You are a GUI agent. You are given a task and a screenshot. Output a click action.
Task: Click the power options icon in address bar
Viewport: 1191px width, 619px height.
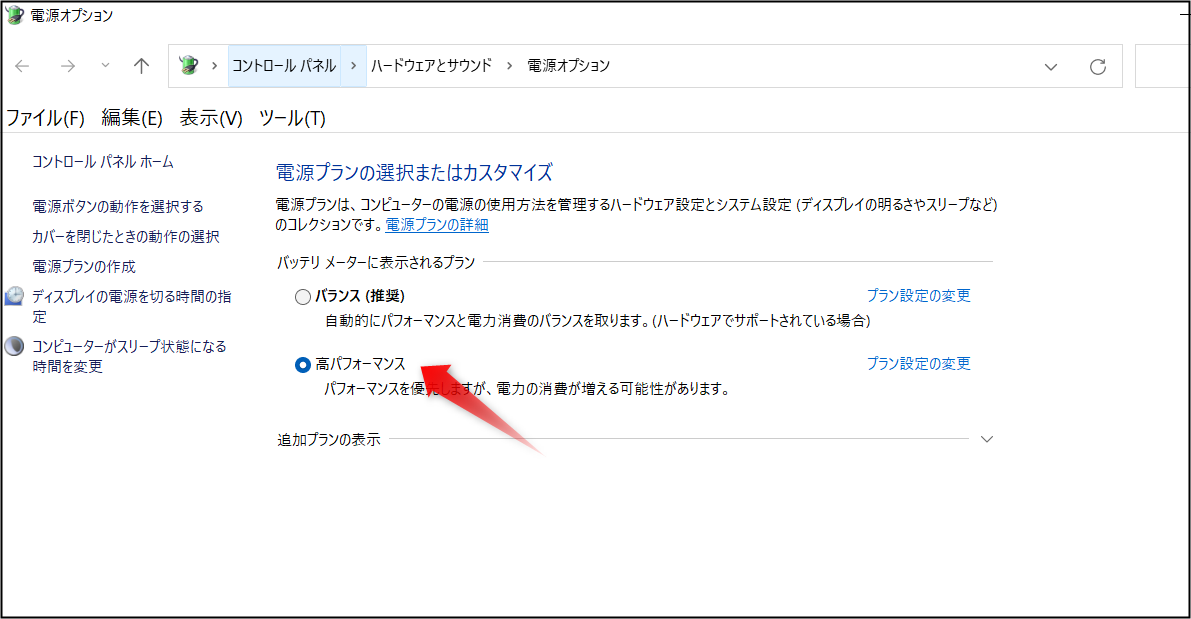click(x=189, y=64)
